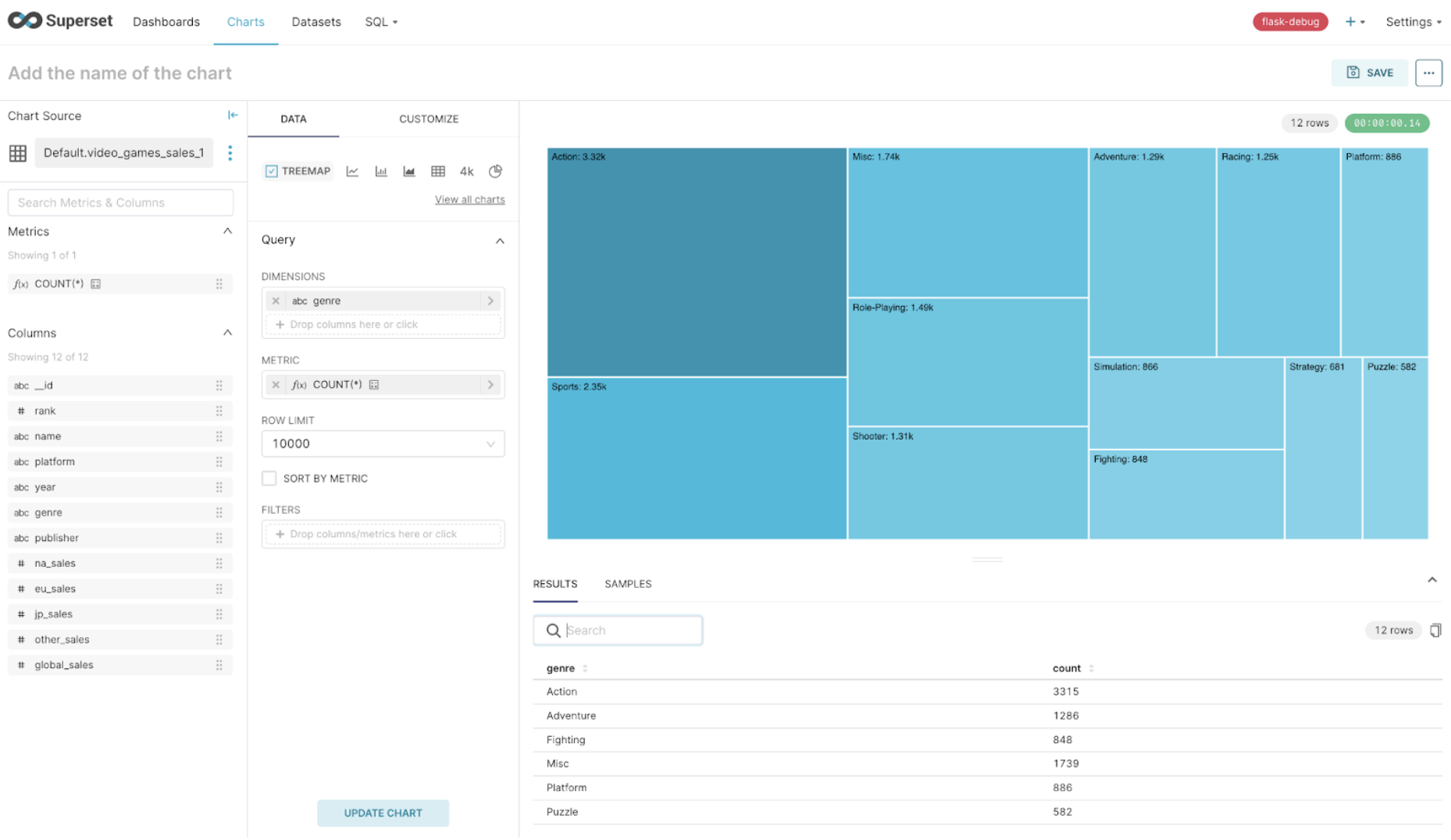Collapse the Query section

click(x=500, y=240)
